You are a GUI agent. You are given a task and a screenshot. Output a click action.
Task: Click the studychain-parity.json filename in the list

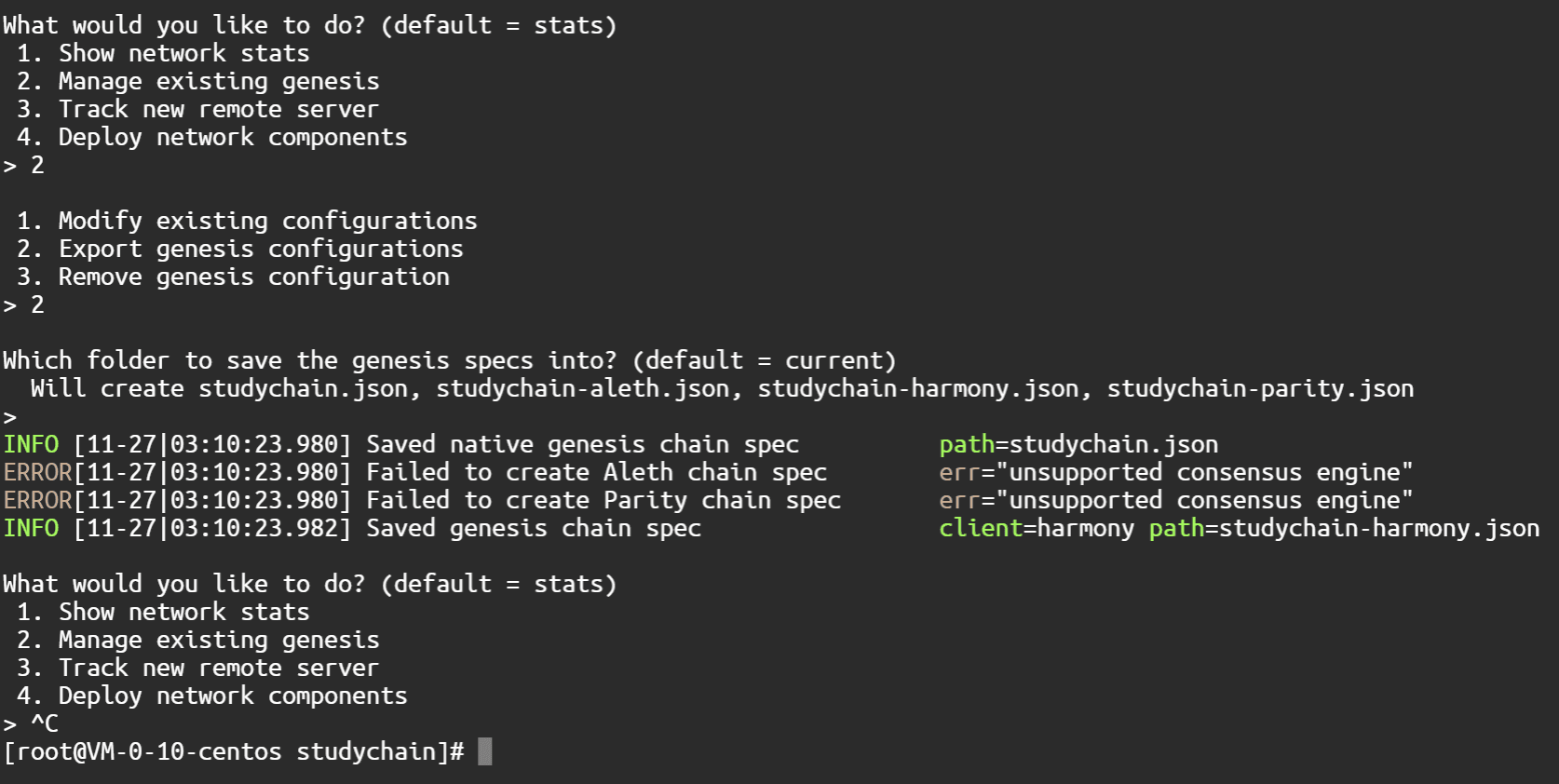[x=1260, y=388]
